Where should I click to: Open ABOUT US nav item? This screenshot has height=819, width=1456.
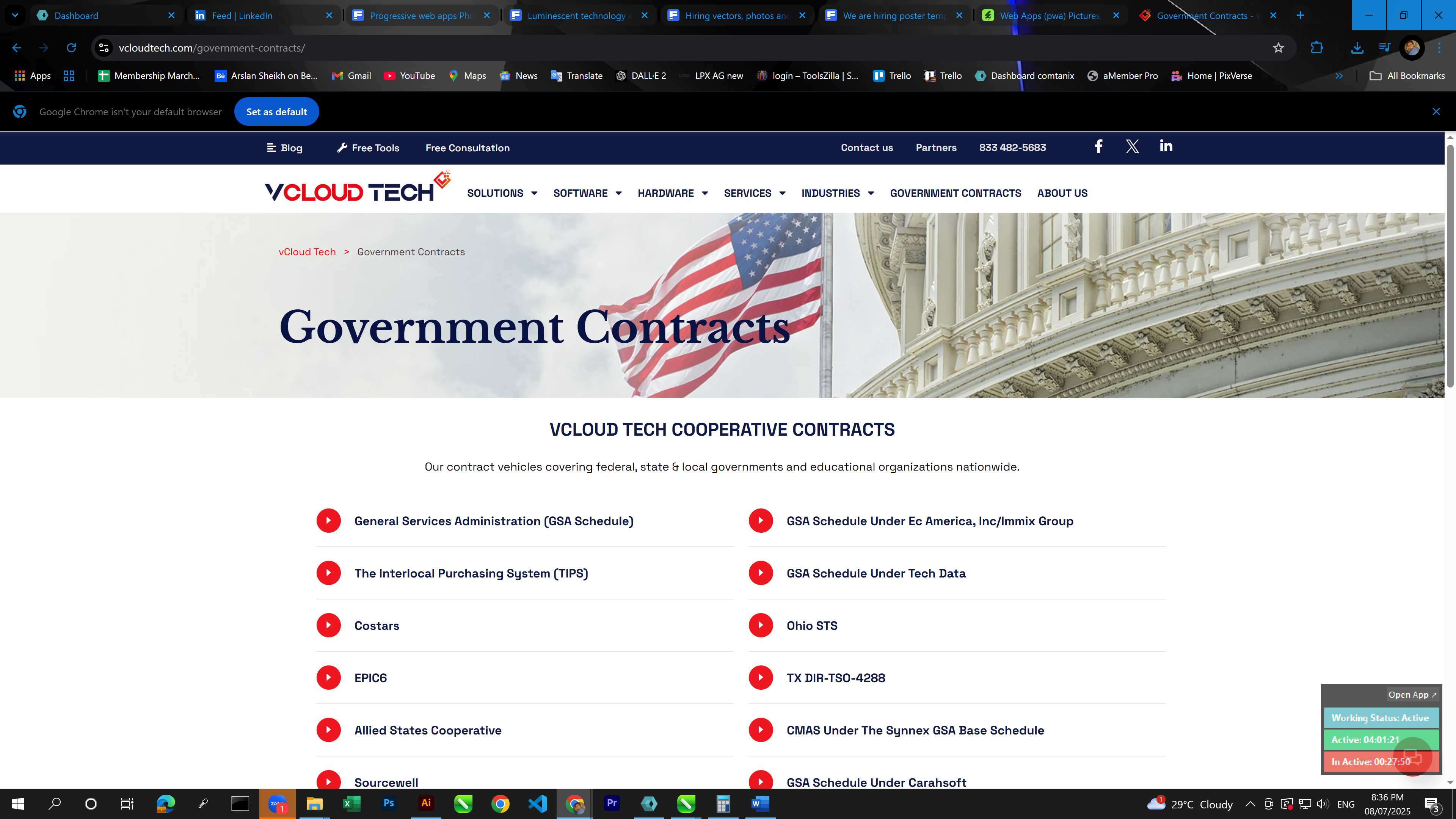pyautogui.click(x=1062, y=193)
